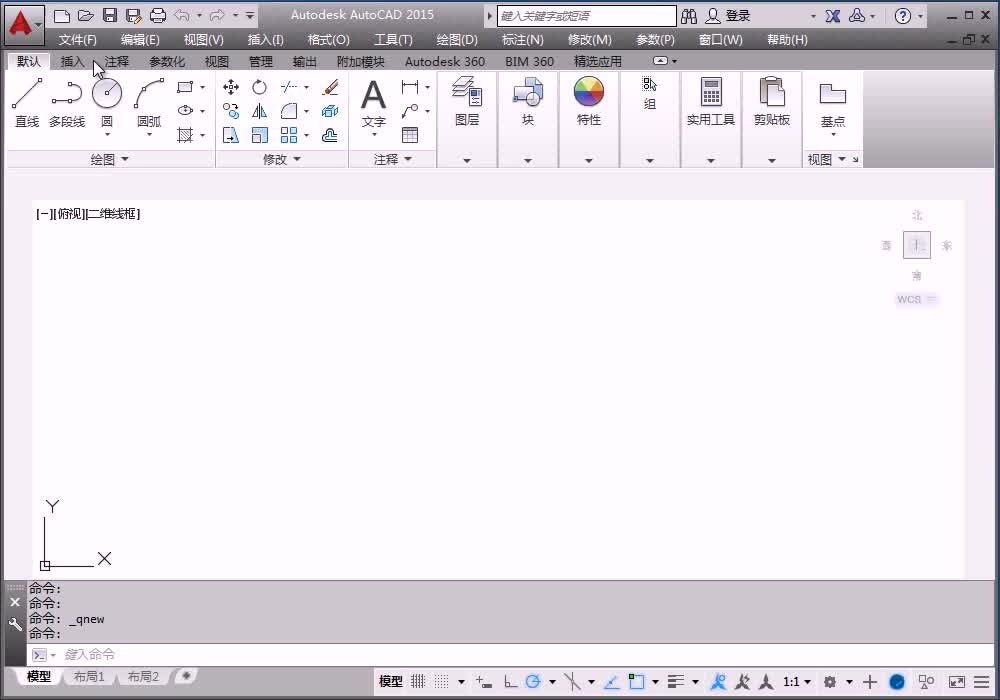Select the Stretch tool icon

231,135
